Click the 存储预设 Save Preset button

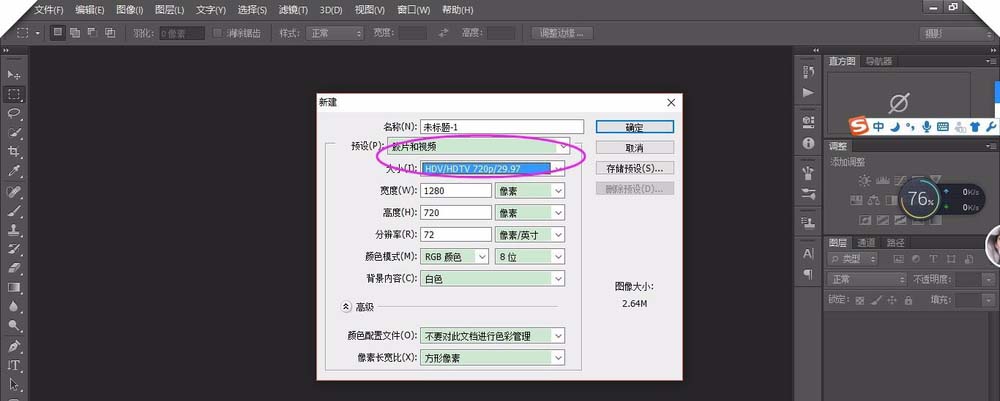click(634, 168)
